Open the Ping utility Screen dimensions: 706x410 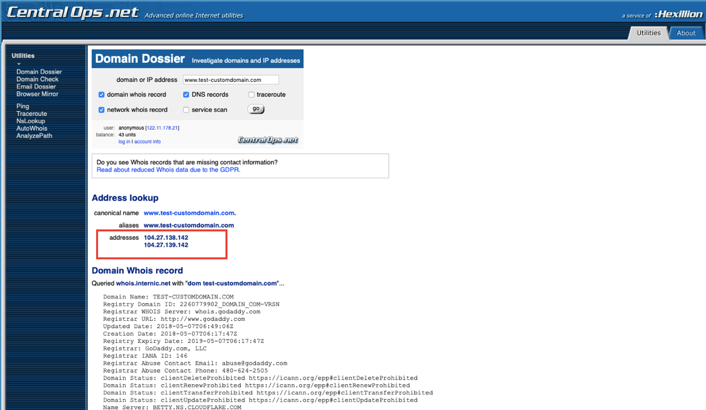23,106
